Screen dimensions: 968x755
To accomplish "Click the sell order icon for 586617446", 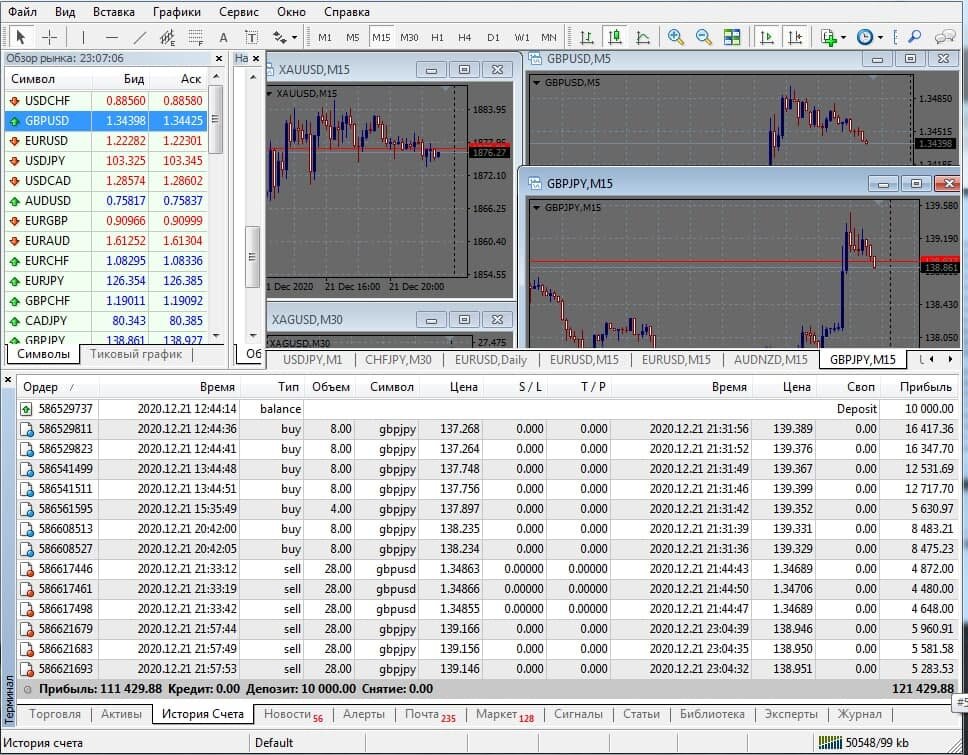I will (x=27, y=569).
